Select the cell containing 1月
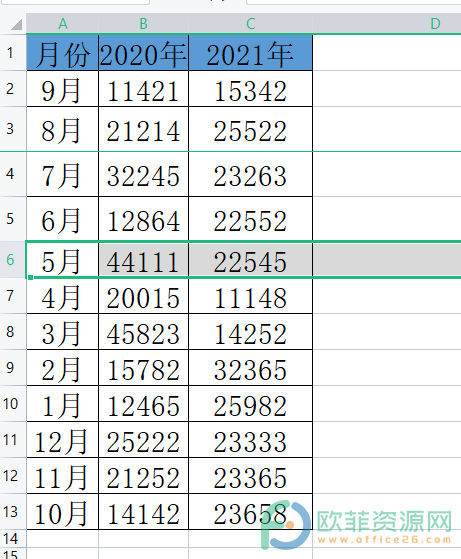Screen dimensions: 461x559 (62, 404)
